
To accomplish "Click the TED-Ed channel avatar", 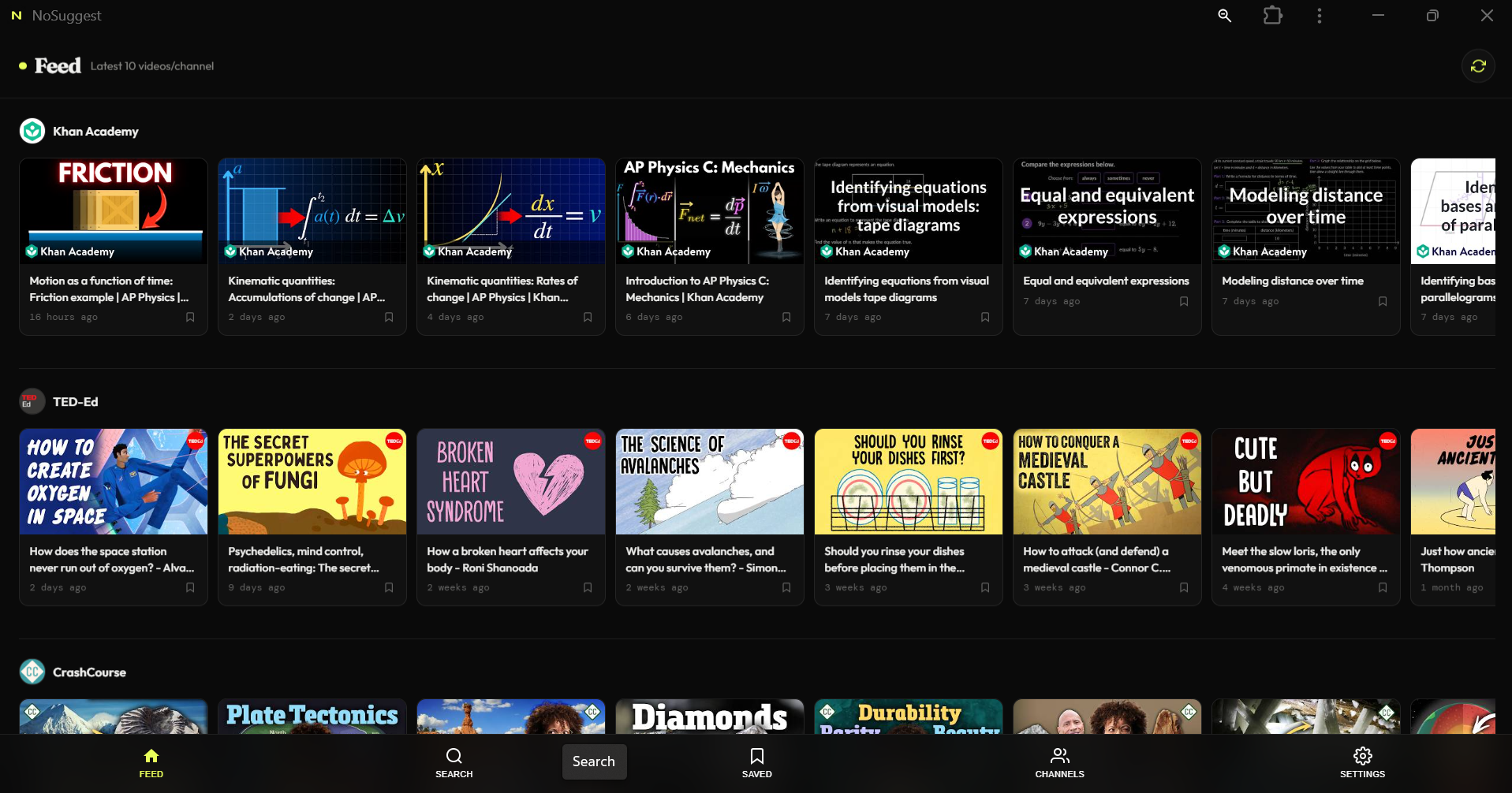I will [x=32, y=402].
